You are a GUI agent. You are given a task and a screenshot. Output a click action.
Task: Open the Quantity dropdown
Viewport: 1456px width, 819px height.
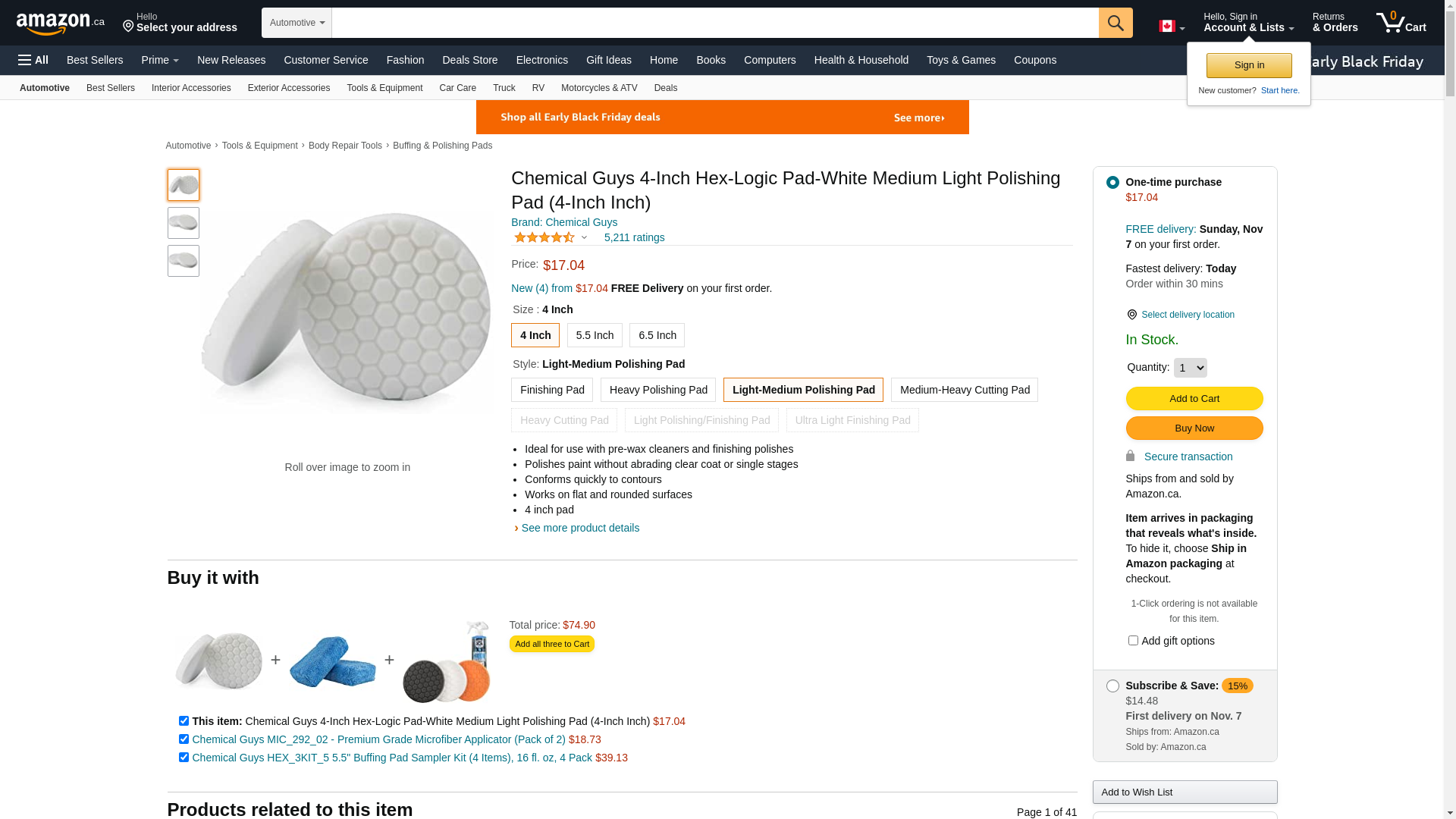1190,368
